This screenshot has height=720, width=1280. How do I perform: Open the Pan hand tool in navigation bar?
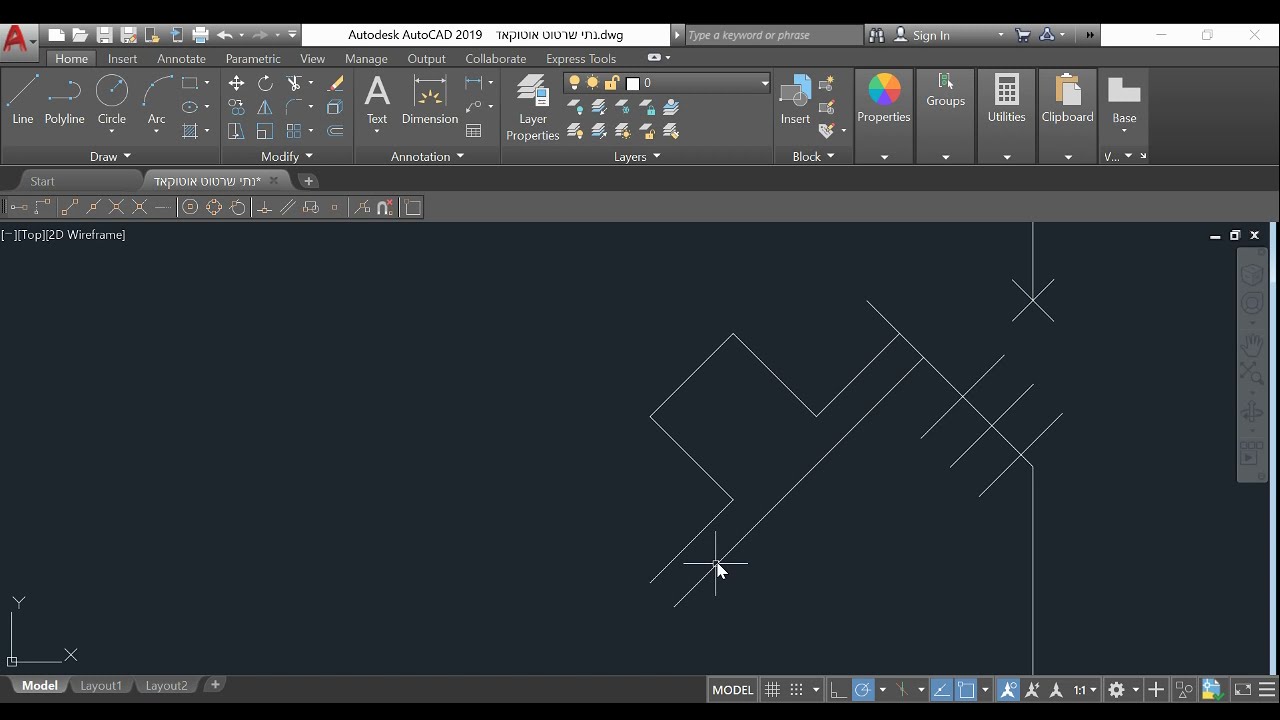click(x=1252, y=345)
